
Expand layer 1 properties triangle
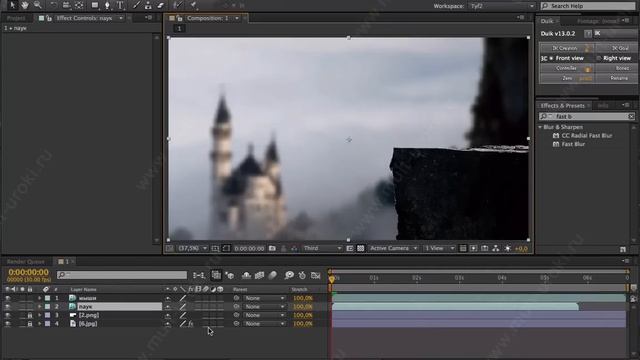39,298
